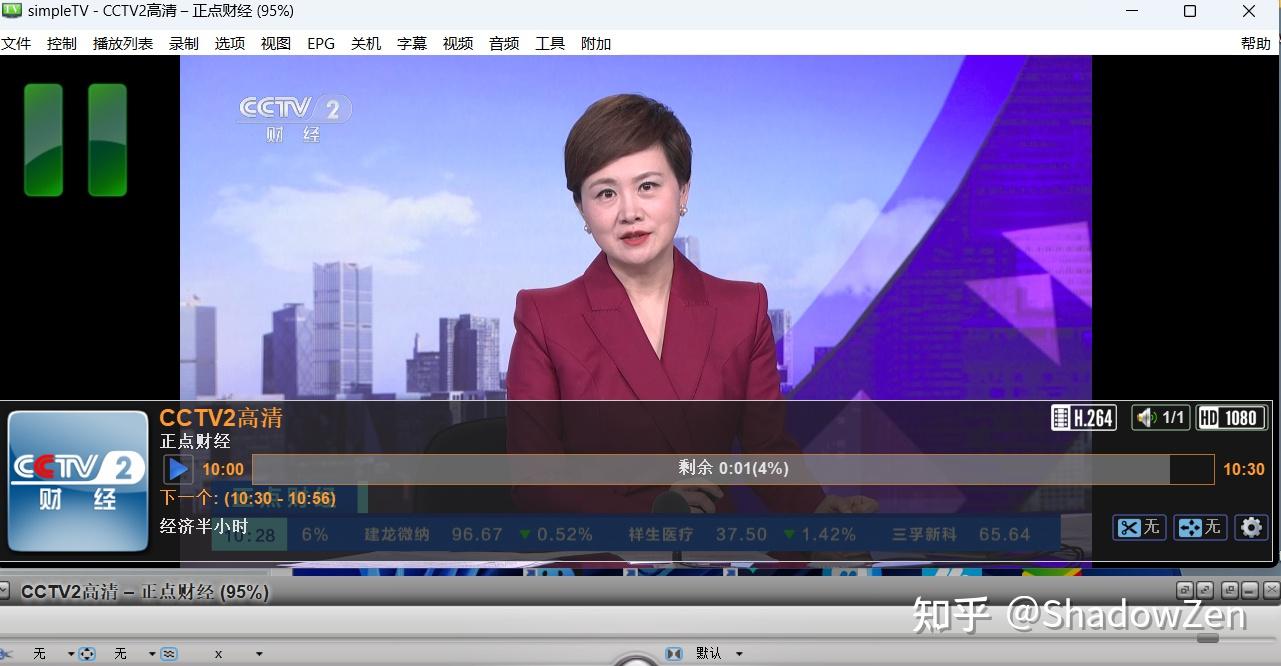1281x666 pixels.
Task: Click the audio track 1/1 speaker badge
Action: pos(1161,418)
